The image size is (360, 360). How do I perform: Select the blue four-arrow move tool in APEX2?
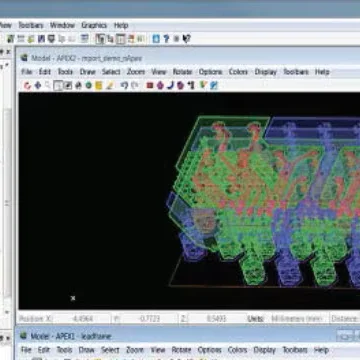[x=38, y=86]
